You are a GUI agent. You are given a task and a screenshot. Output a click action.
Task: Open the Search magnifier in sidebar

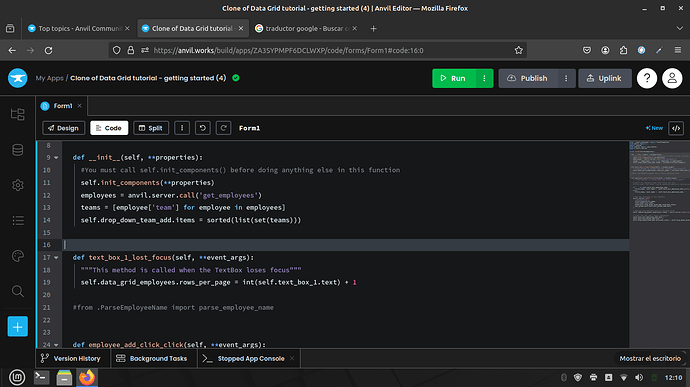coord(18,291)
